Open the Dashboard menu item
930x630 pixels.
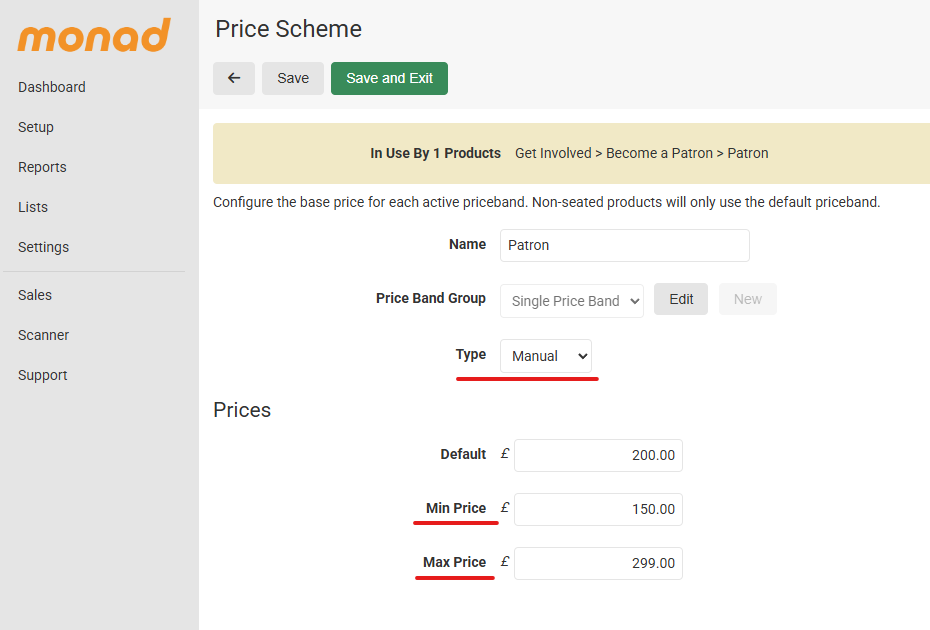52,87
